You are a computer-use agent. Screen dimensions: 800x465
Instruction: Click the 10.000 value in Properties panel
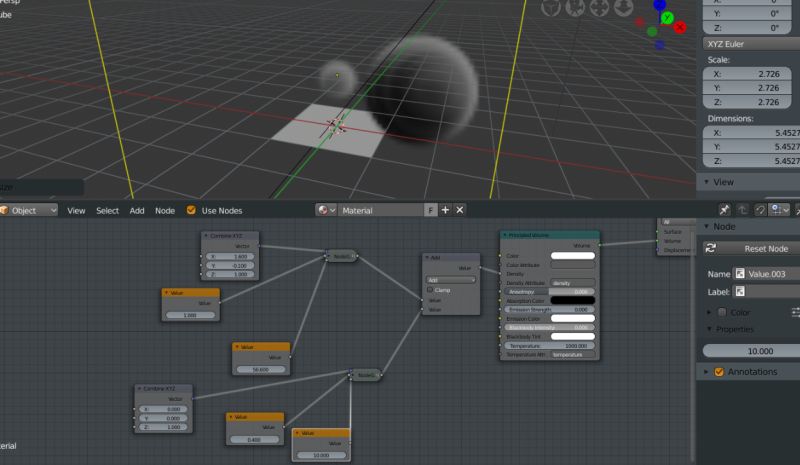751,351
